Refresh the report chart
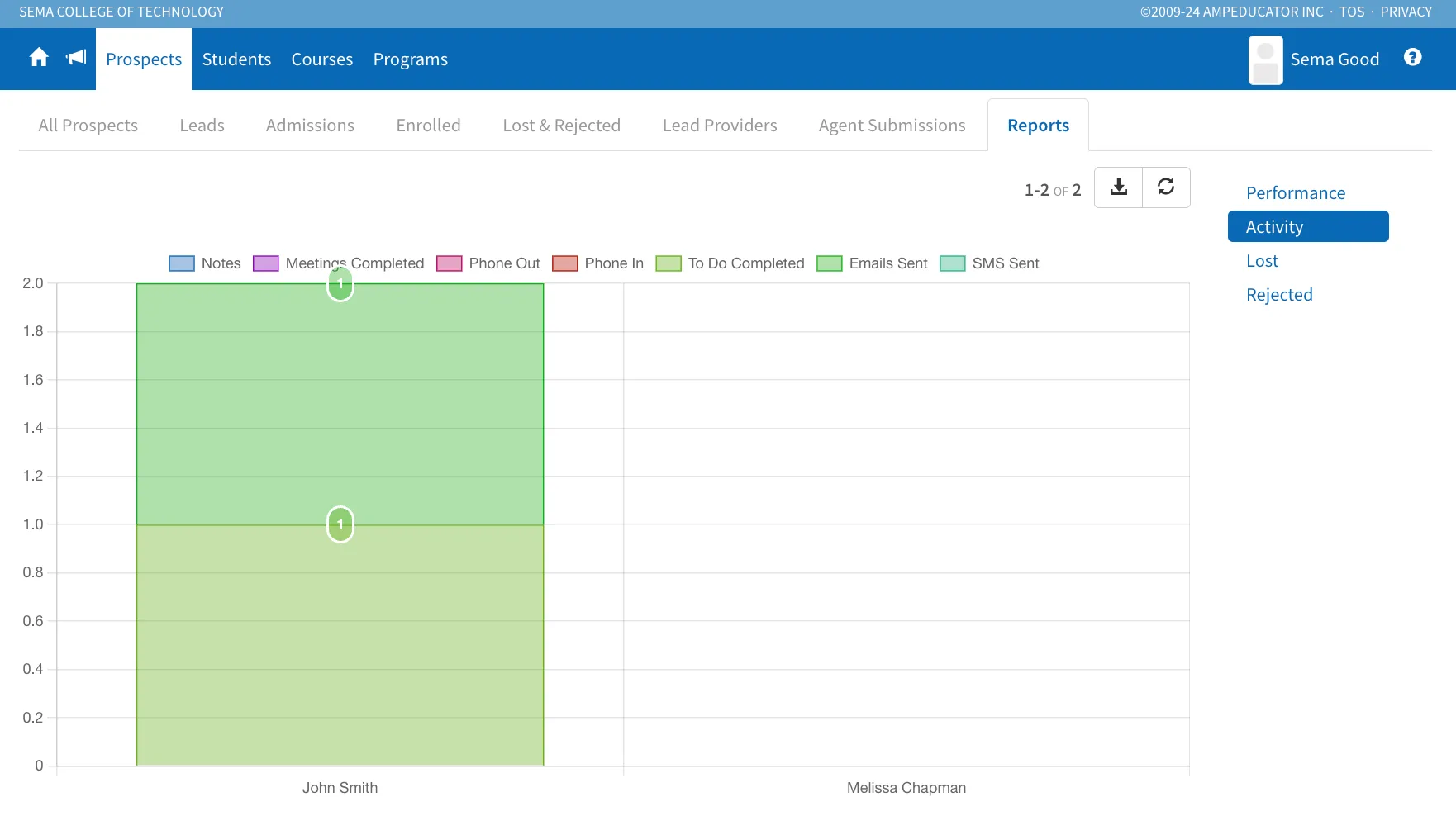 [x=1166, y=187]
